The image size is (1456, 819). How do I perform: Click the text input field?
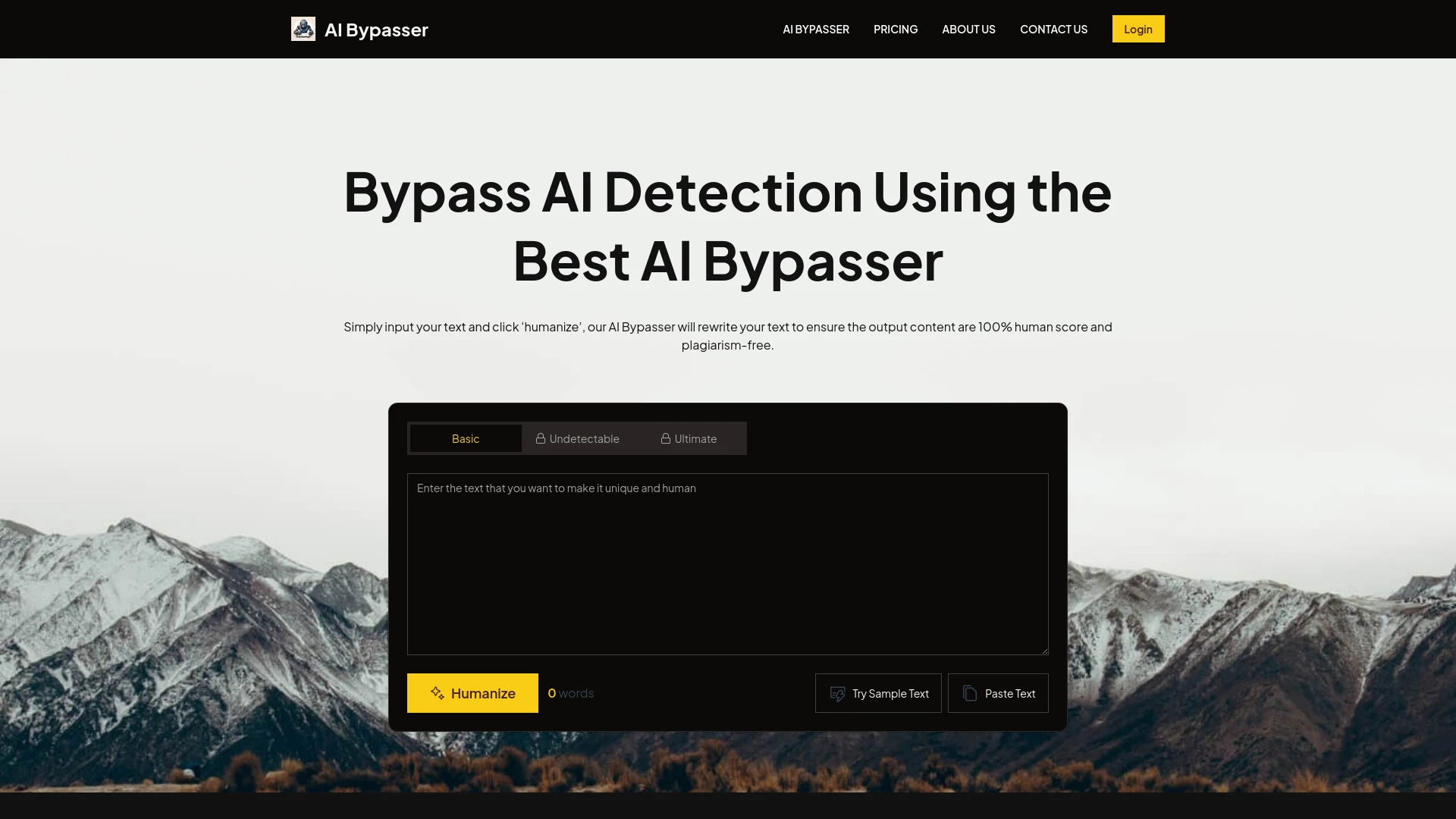(727, 563)
